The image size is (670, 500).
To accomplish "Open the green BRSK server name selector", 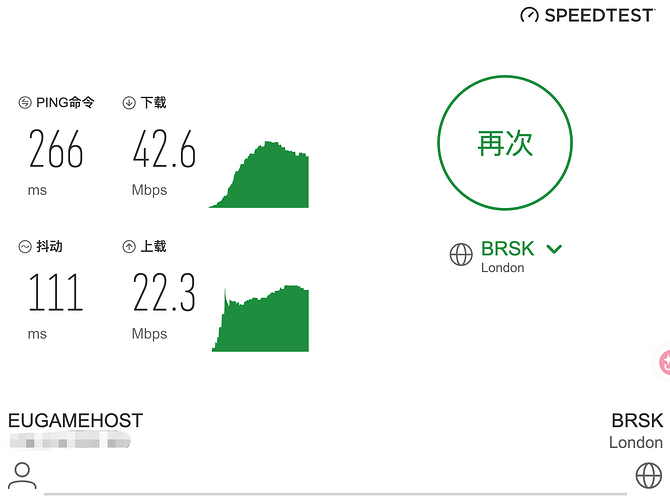I will coord(508,249).
